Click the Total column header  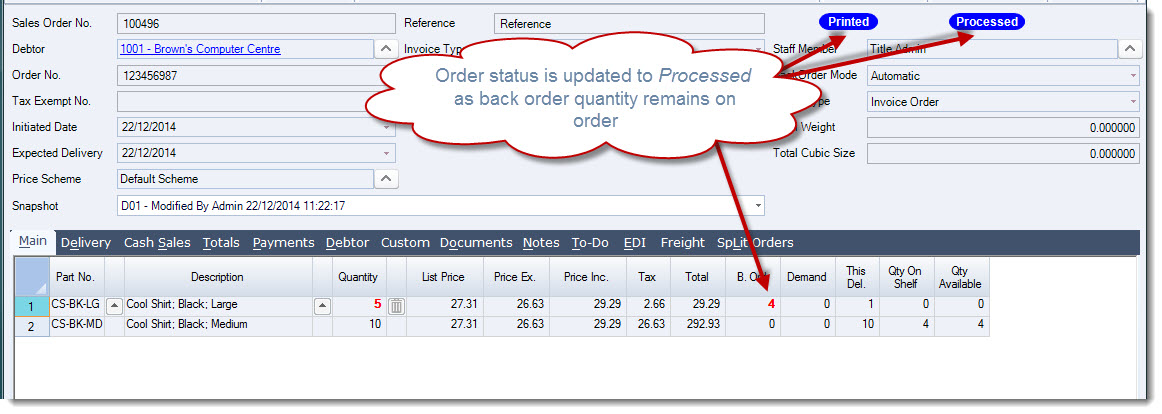698,277
